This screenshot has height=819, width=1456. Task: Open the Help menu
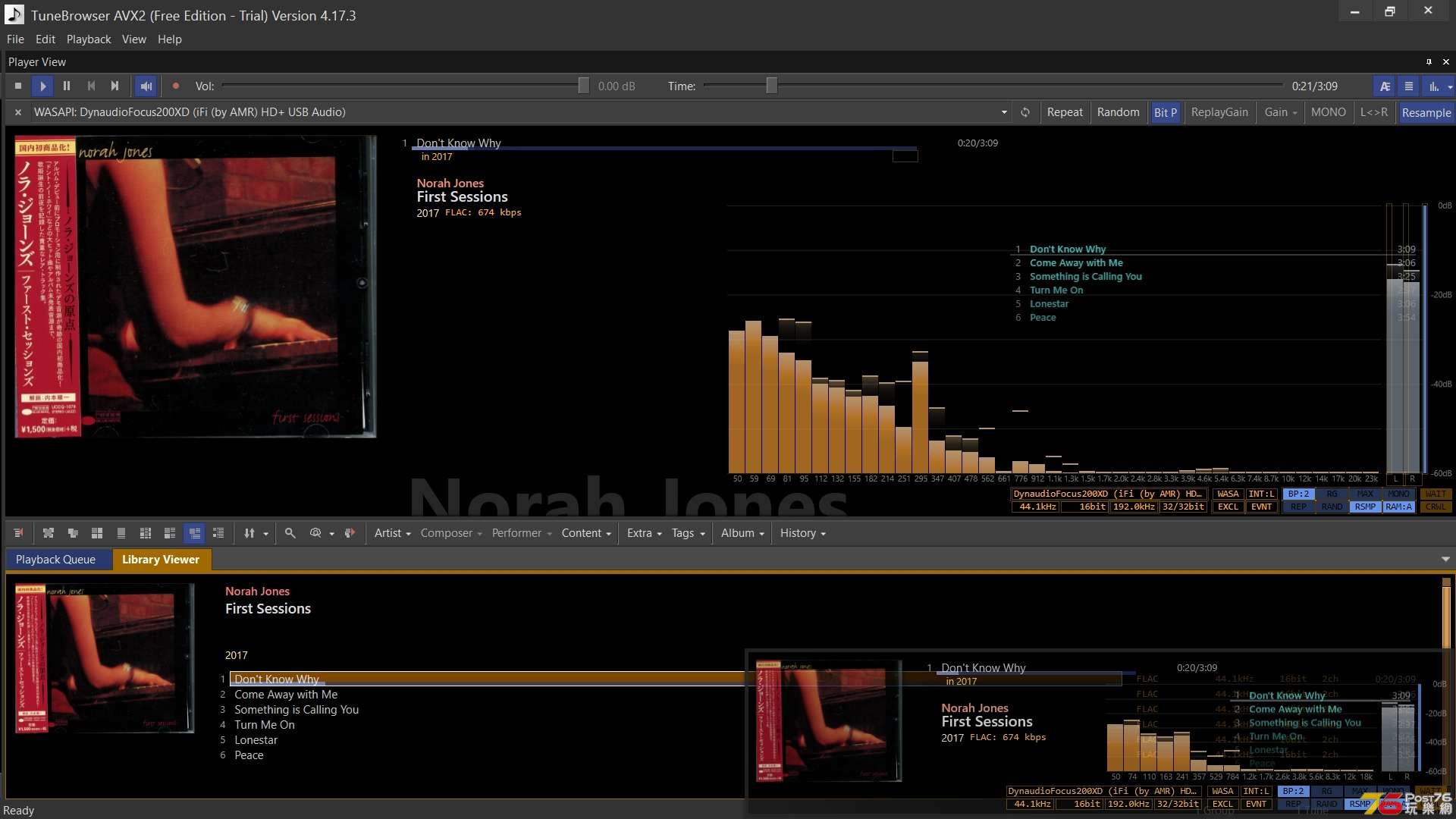pyautogui.click(x=170, y=39)
